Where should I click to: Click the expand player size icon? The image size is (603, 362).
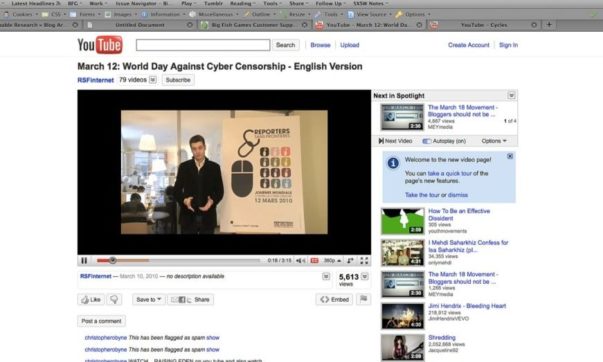[350, 261]
